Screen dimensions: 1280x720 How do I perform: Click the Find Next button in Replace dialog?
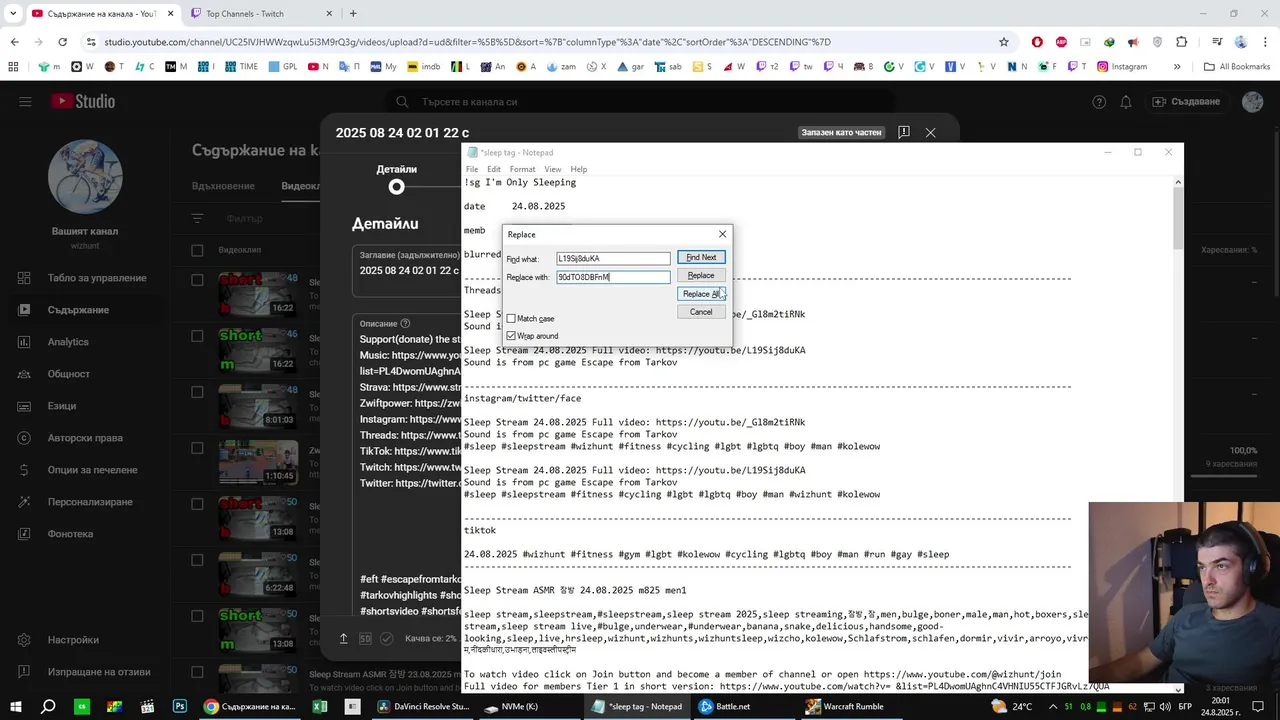701,257
